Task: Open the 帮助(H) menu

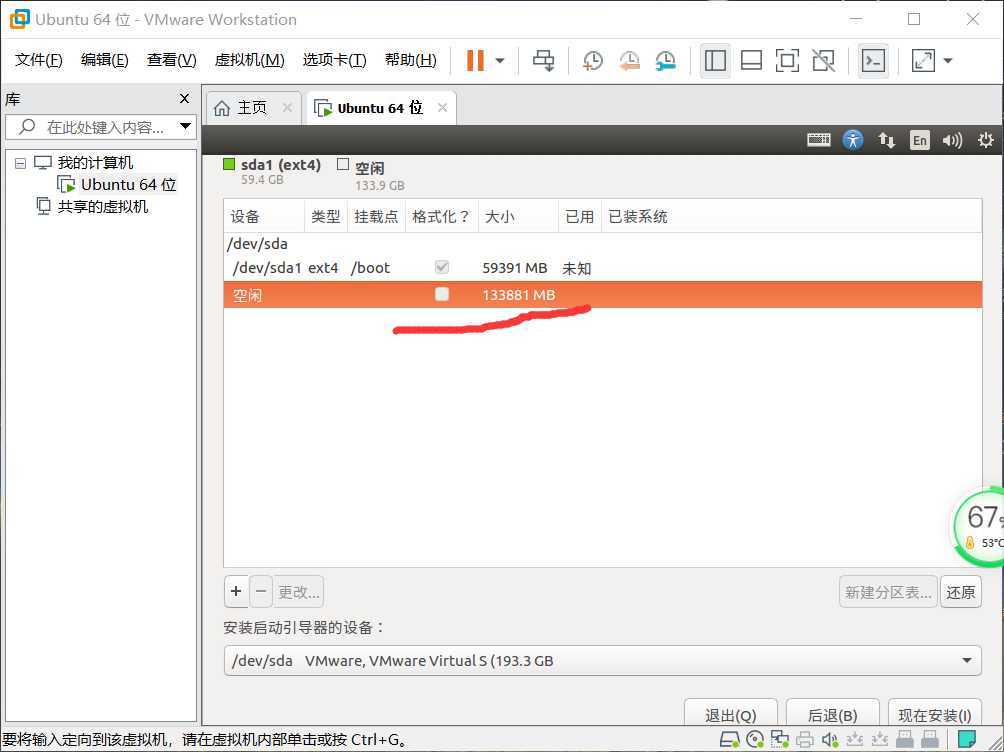Action: (x=410, y=60)
